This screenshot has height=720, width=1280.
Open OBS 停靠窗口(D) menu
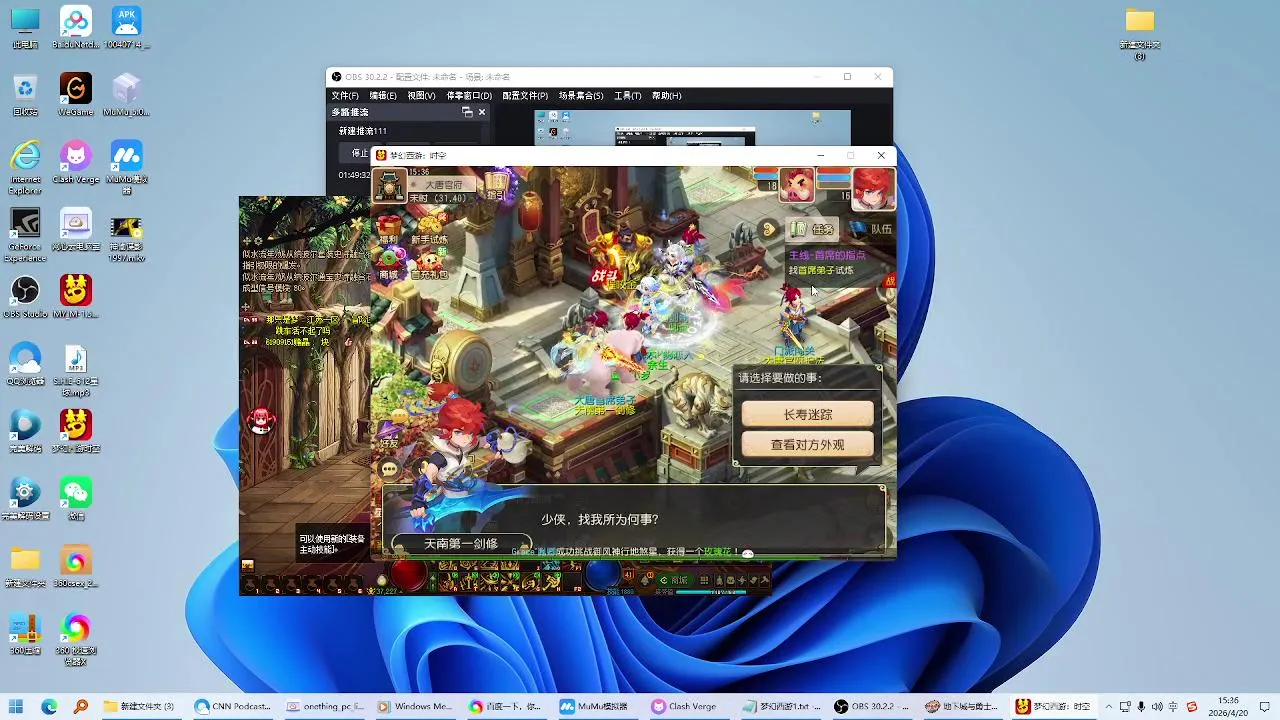[469, 96]
